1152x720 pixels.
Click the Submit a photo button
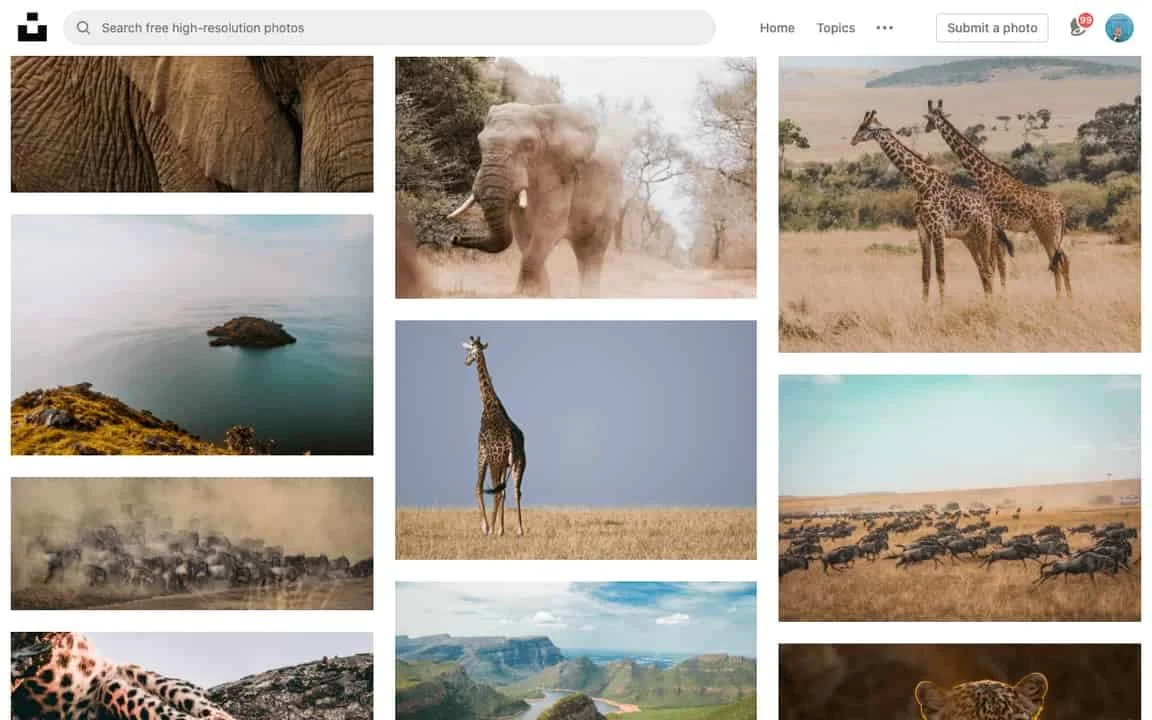tap(992, 28)
